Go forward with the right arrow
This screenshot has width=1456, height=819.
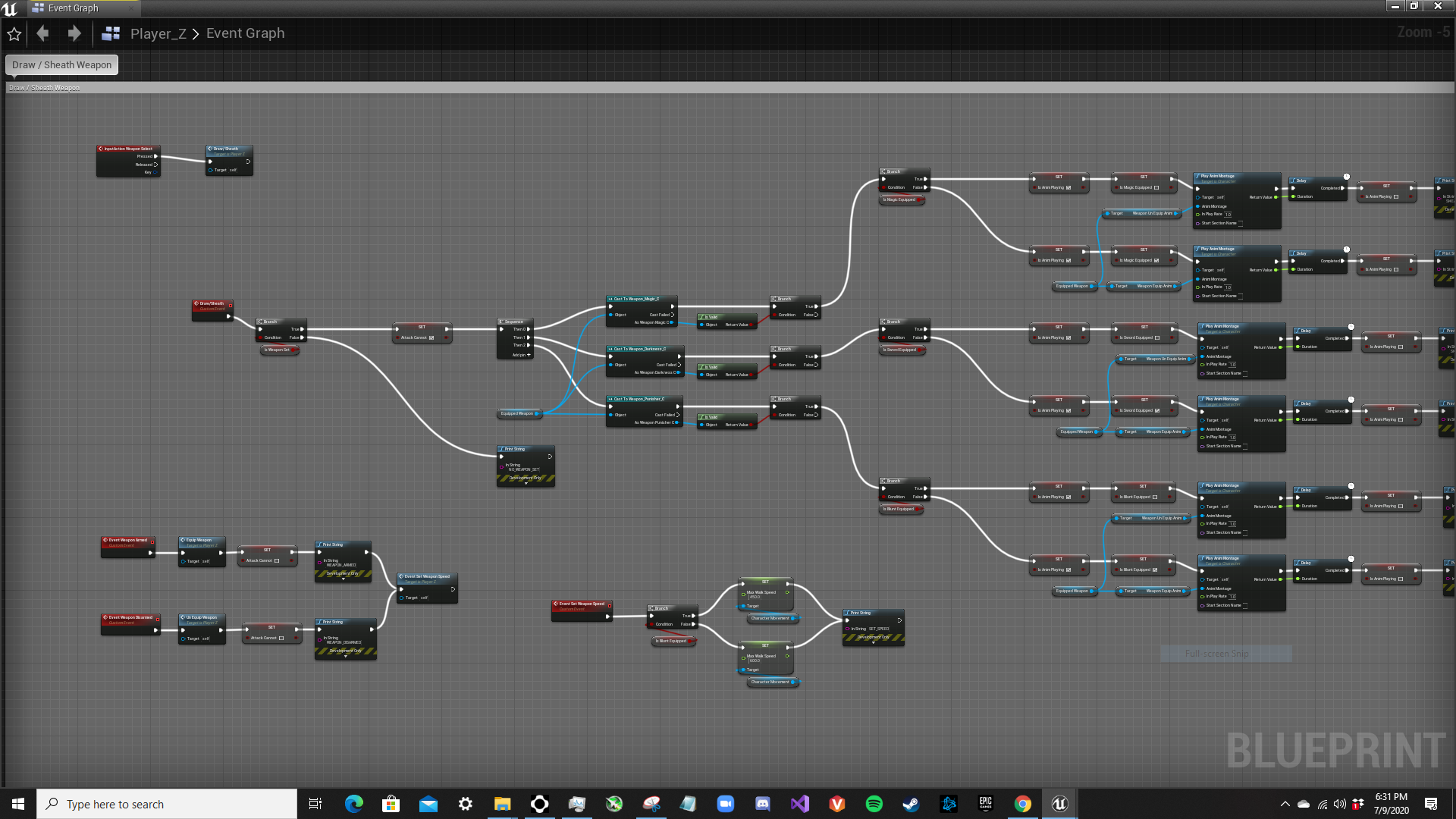point(74,33)
